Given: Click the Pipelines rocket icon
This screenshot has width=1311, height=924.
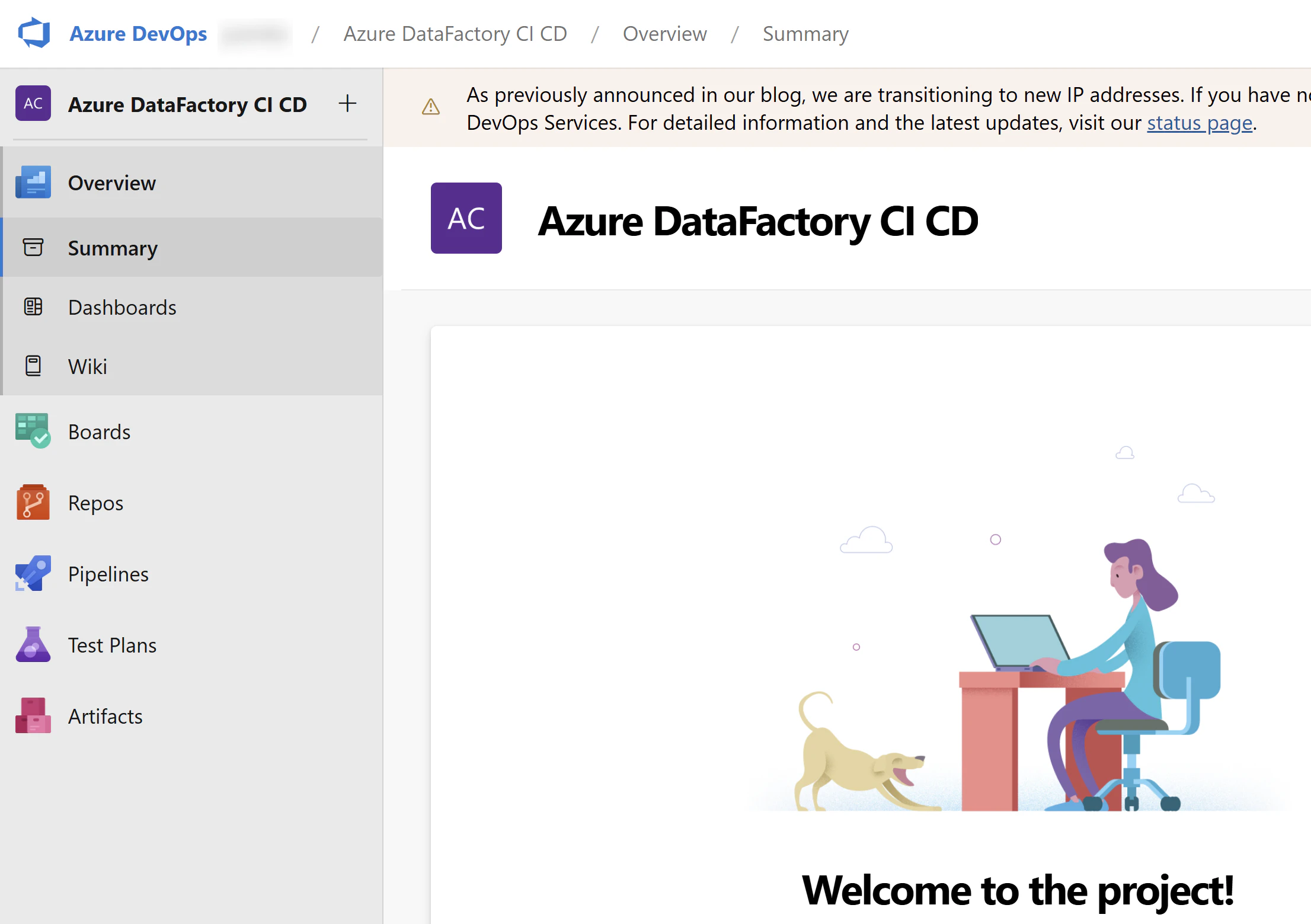Looking at the screenshot, I should pos(33,574).
